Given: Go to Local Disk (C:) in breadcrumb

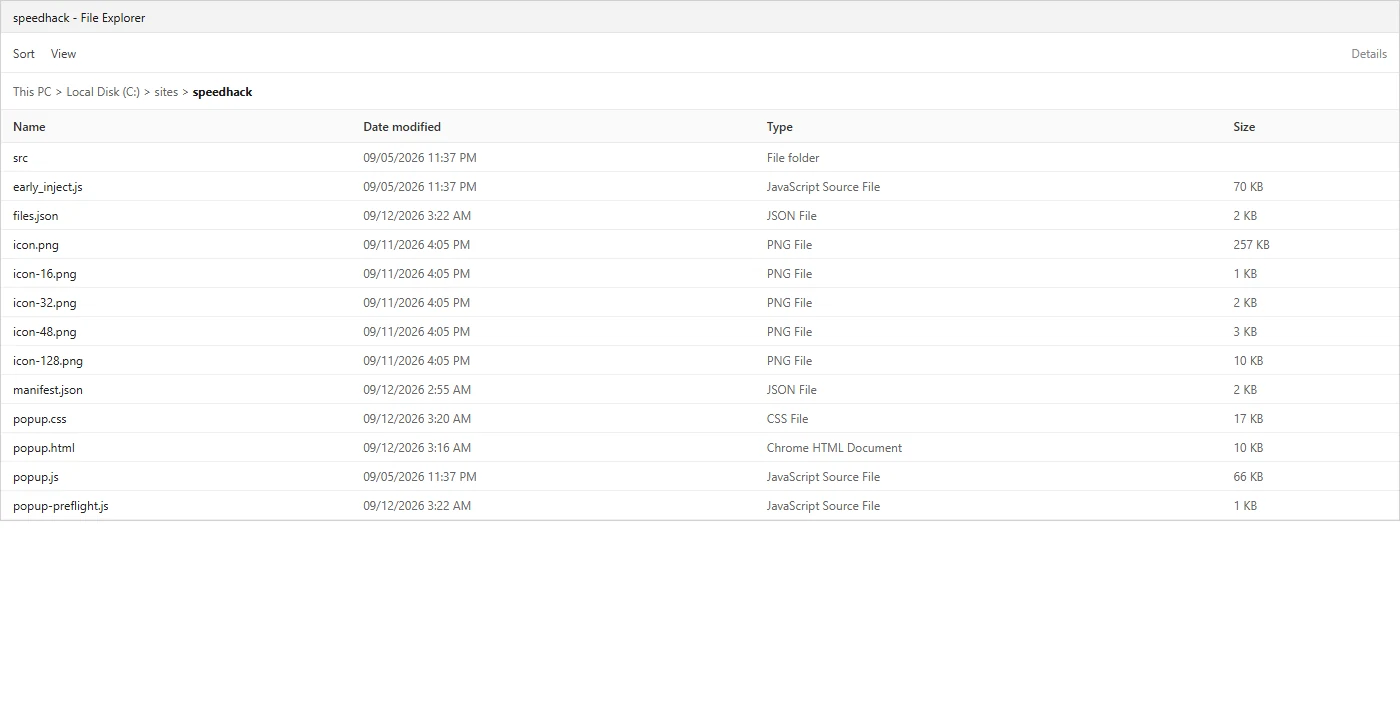Looking at the screenshot, I should click(x=103, y=92).
